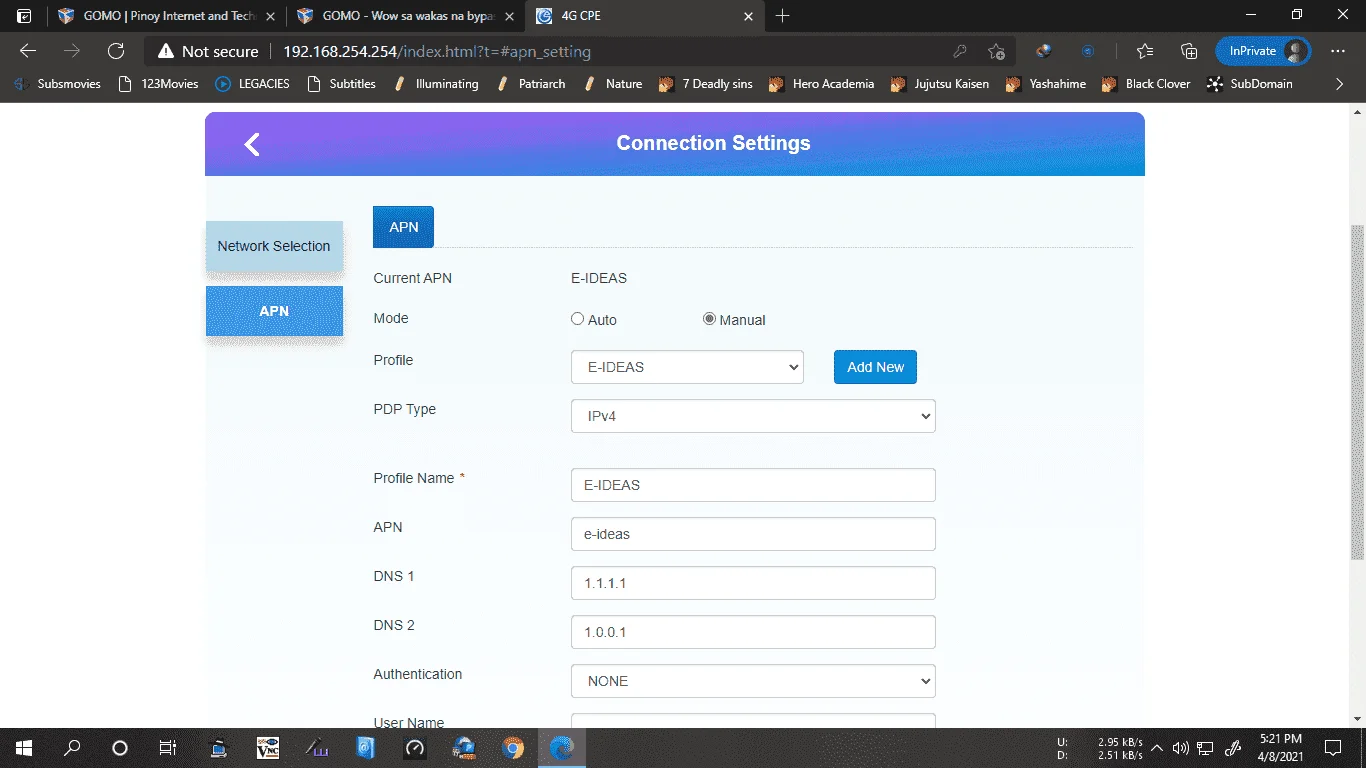
Task: Show hidden system tray icons
Action: 1157,748
